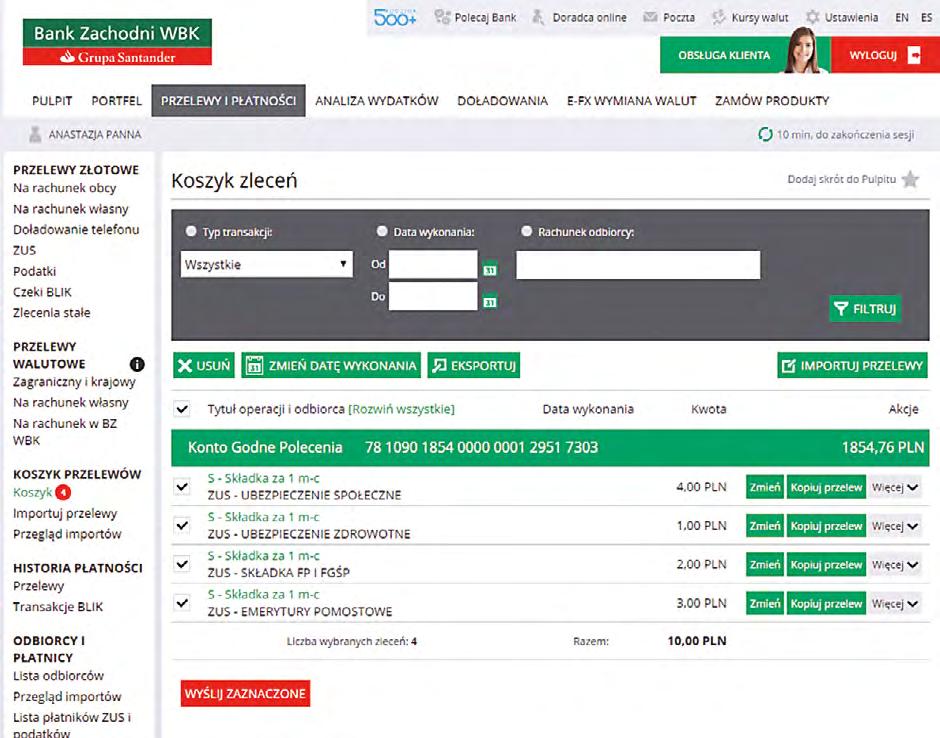Click the star icon to add shortcut
Image resolution: width=940 pixels, height=738 pixels.
[910, 179]
